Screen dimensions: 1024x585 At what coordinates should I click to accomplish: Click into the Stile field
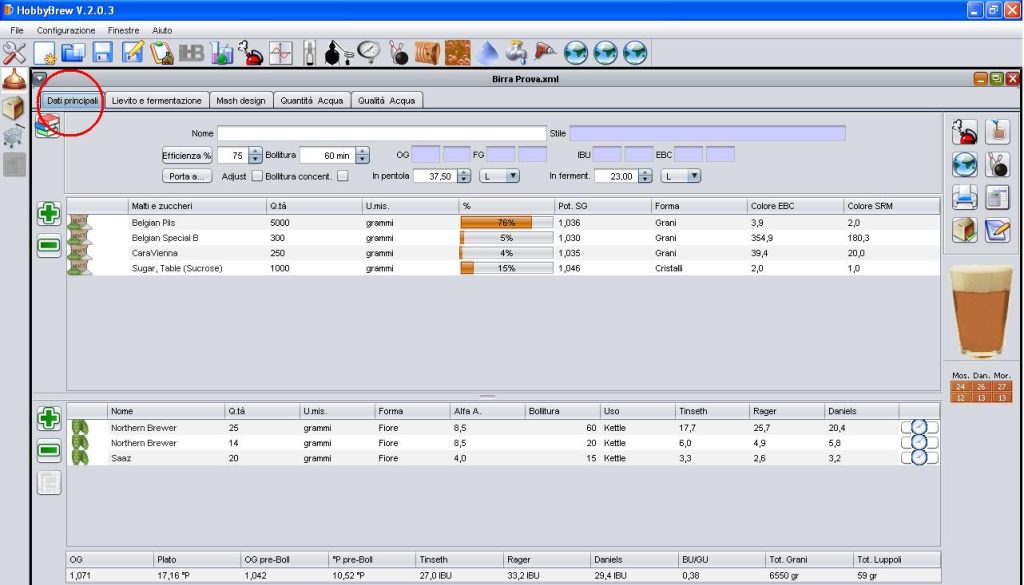point(707,133)
